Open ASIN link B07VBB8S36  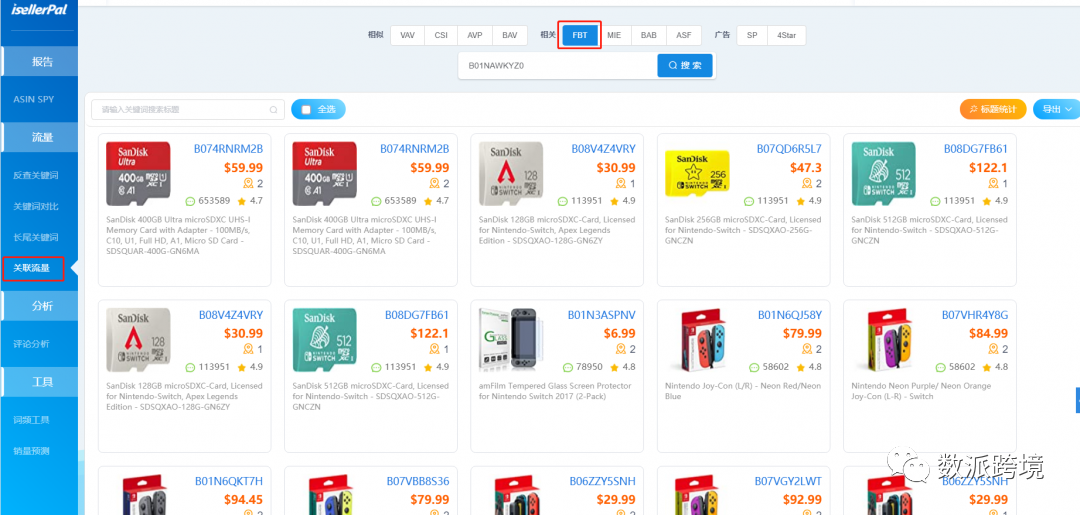tap(417, 481)
